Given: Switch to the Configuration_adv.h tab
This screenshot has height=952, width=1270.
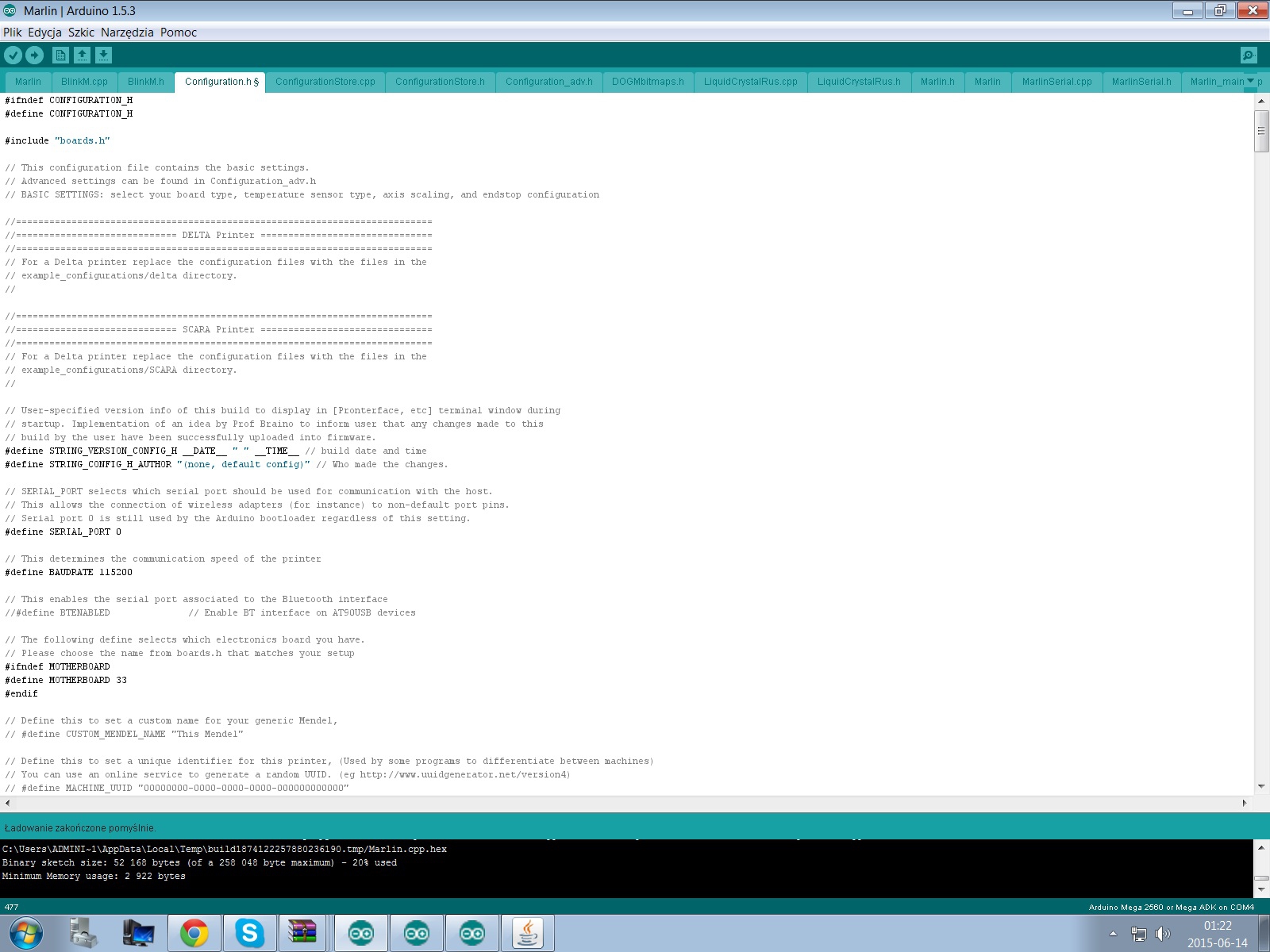Looking at the screenshot, I should pos(549,82).
